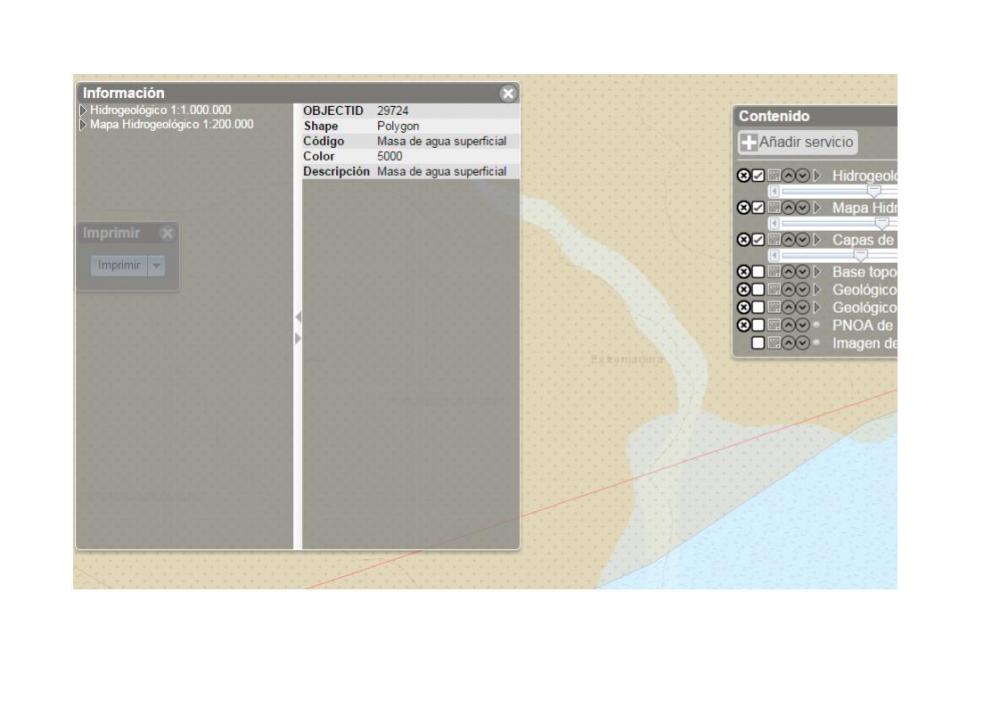Click the dotted-square icon on the PNOA de row
Image resolution: width=1000 pixels, height=707 pixels.
pyautogui.click(x=774, y=325)
